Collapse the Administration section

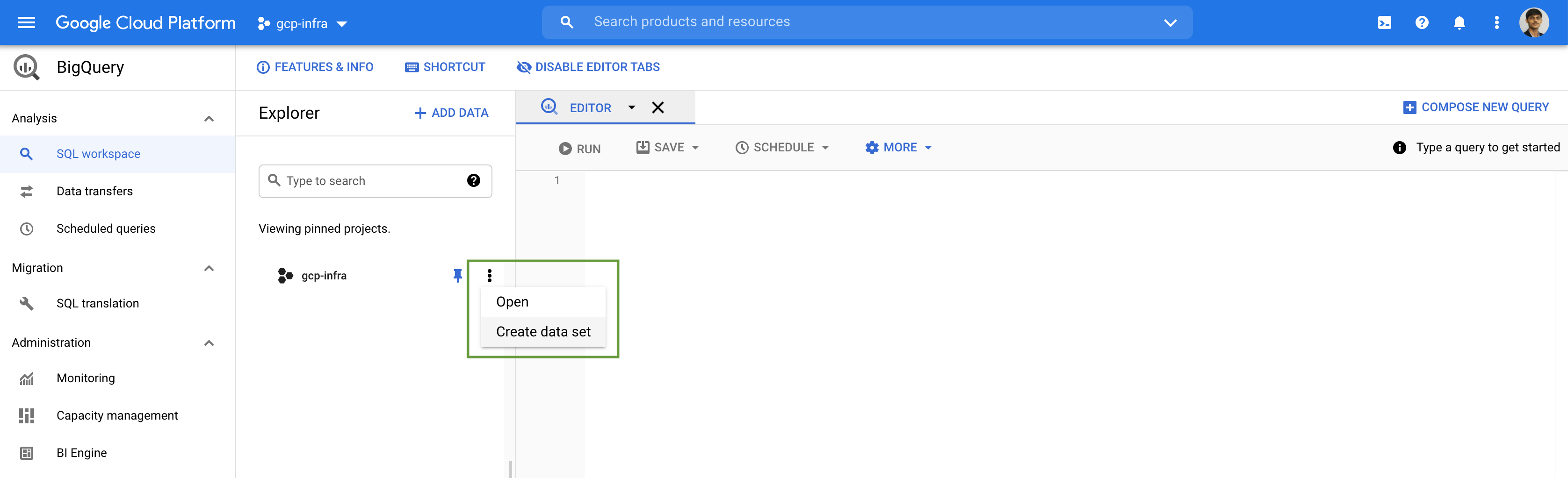coord(209,343)
